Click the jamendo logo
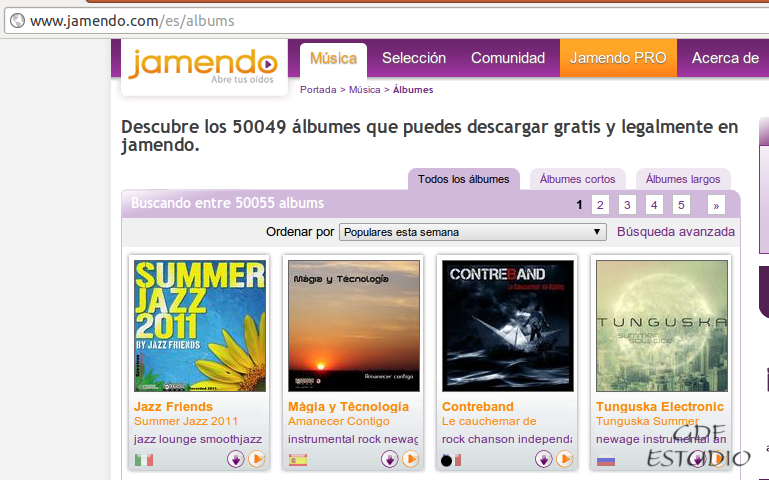 coord(204,66)
